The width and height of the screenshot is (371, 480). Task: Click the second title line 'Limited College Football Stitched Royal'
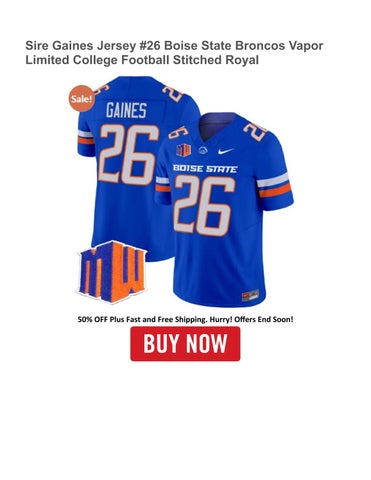tap(142, 60)
